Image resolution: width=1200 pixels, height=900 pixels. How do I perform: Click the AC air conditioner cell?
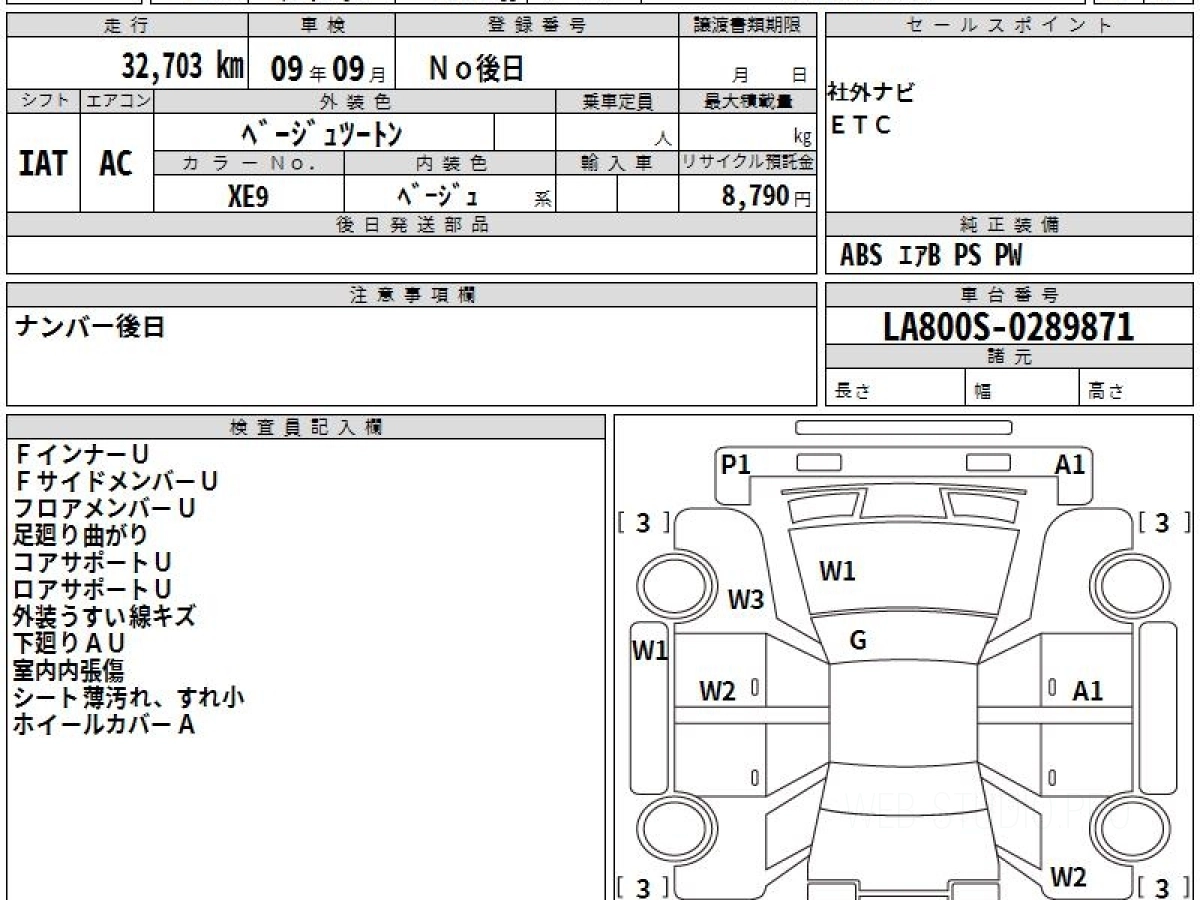pos(116,163)
